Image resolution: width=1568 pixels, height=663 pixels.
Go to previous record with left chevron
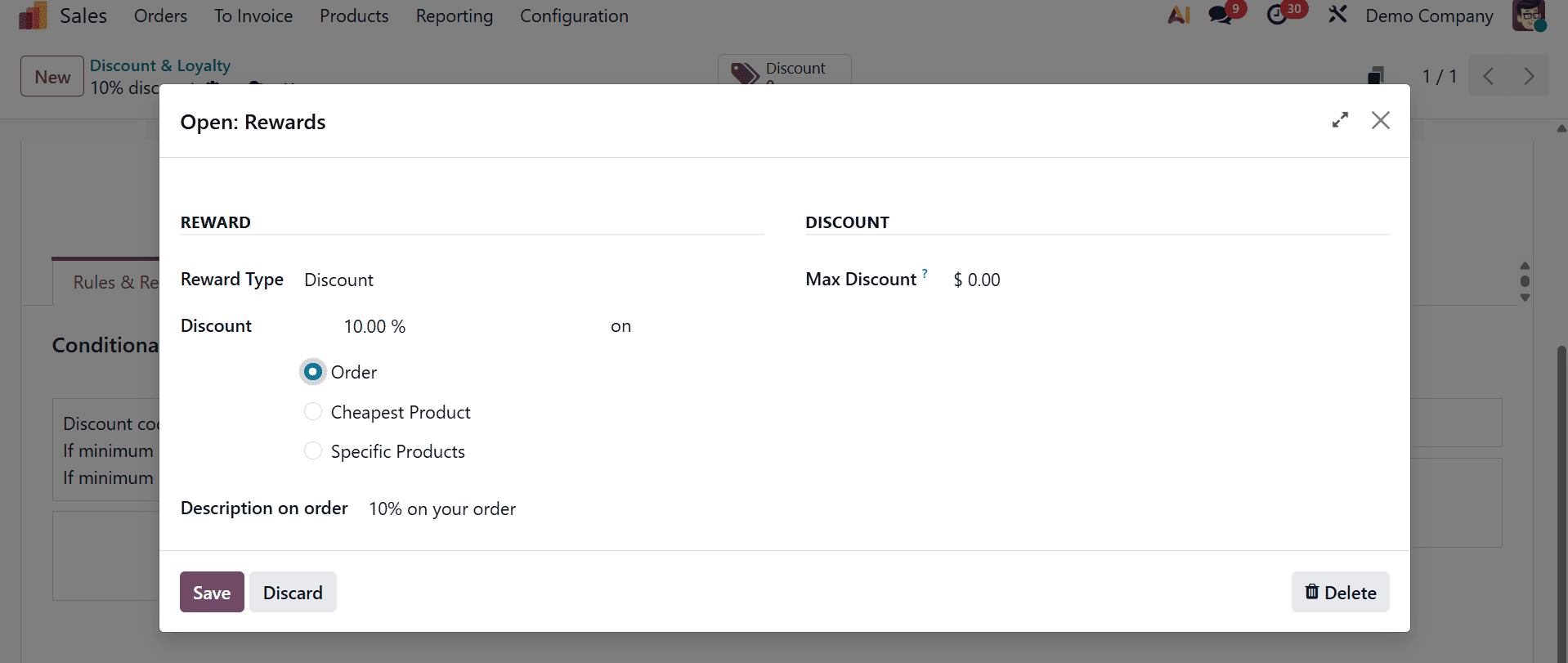click(x=1488, y=76)
